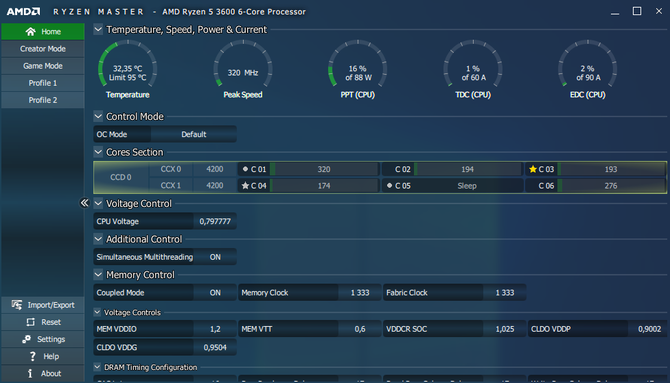Switch to Game Mode

pyautogui.click(x=43, y=66)
